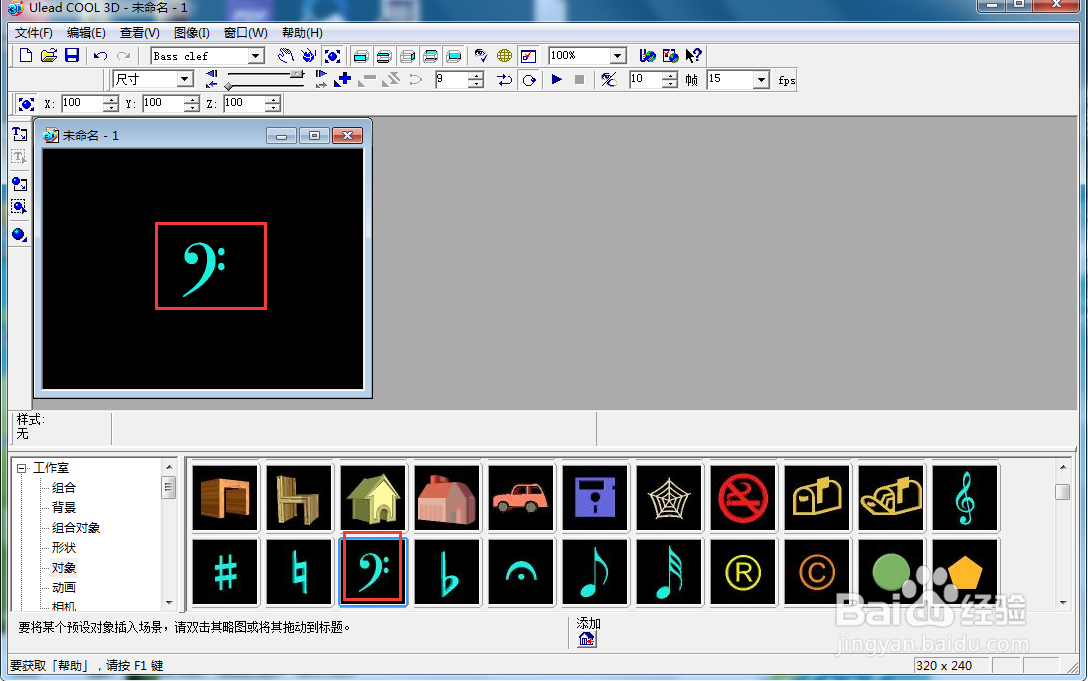Add a key frame with plus icon
This screenshot has height=681, width=1088.
[x=343, y=80]
